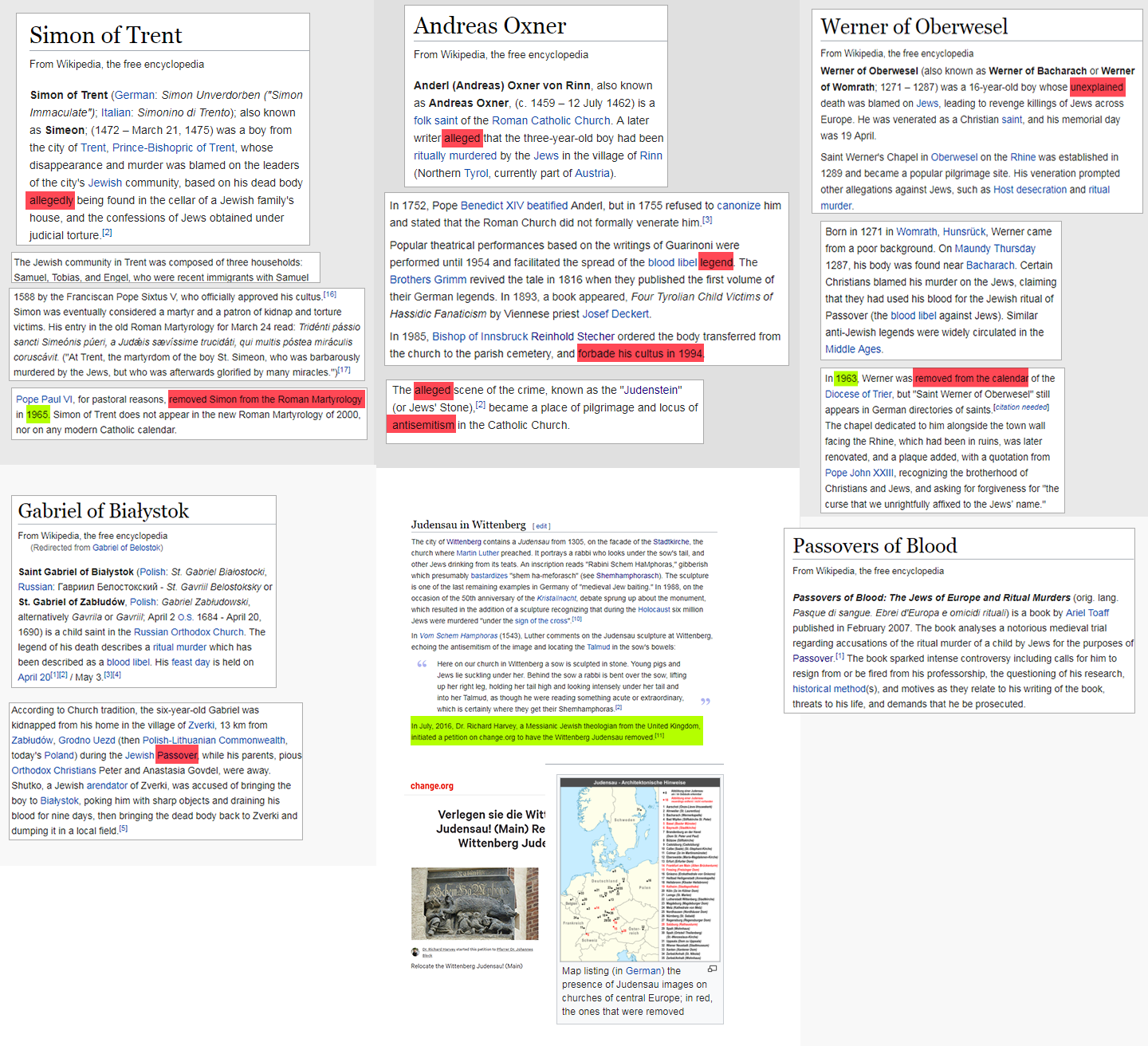The width and height of the screenshot is (1148, 1046).
Task: Open the beatified link
Action: (x=547, y=206)
